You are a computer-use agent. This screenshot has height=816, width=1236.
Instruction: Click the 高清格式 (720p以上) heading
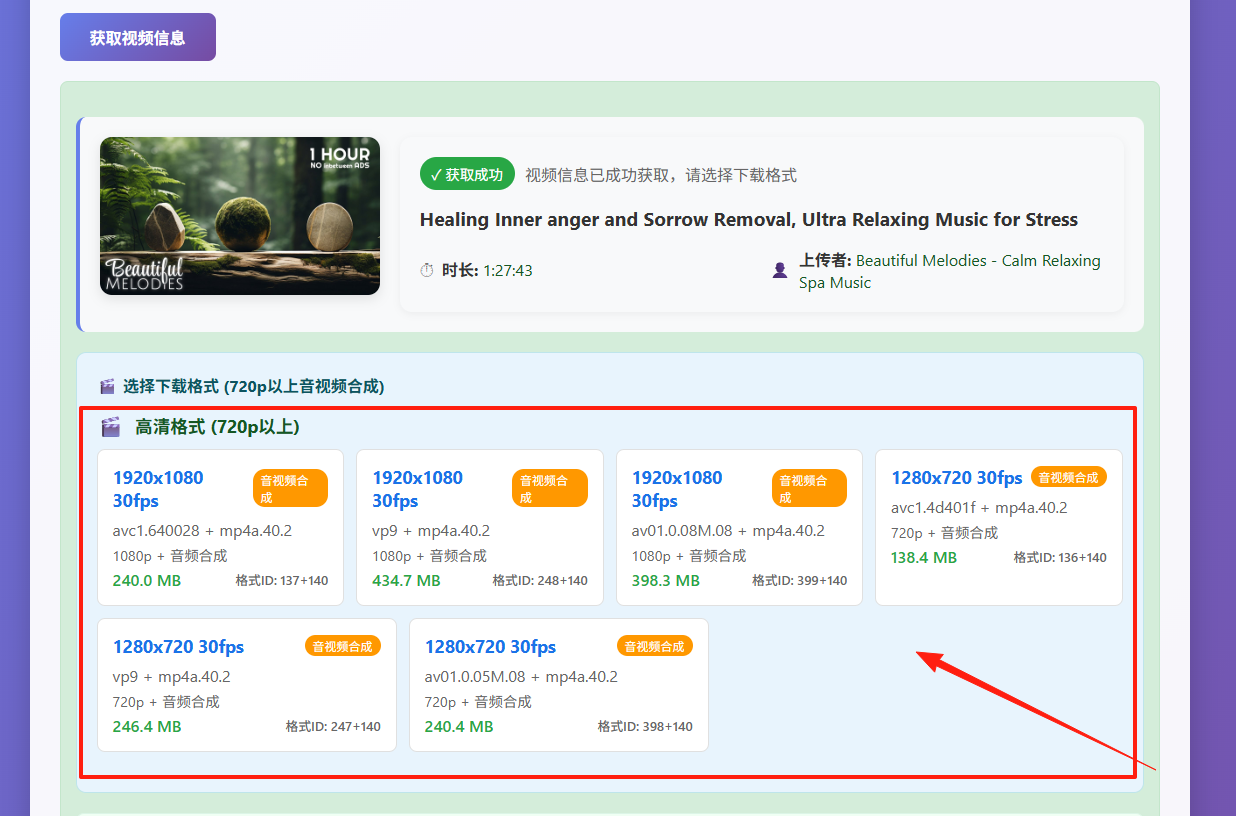tap(217, 427)
